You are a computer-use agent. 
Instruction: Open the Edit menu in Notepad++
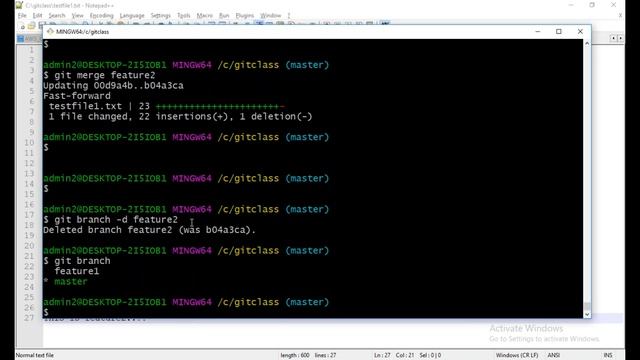(x=38, y=16)
